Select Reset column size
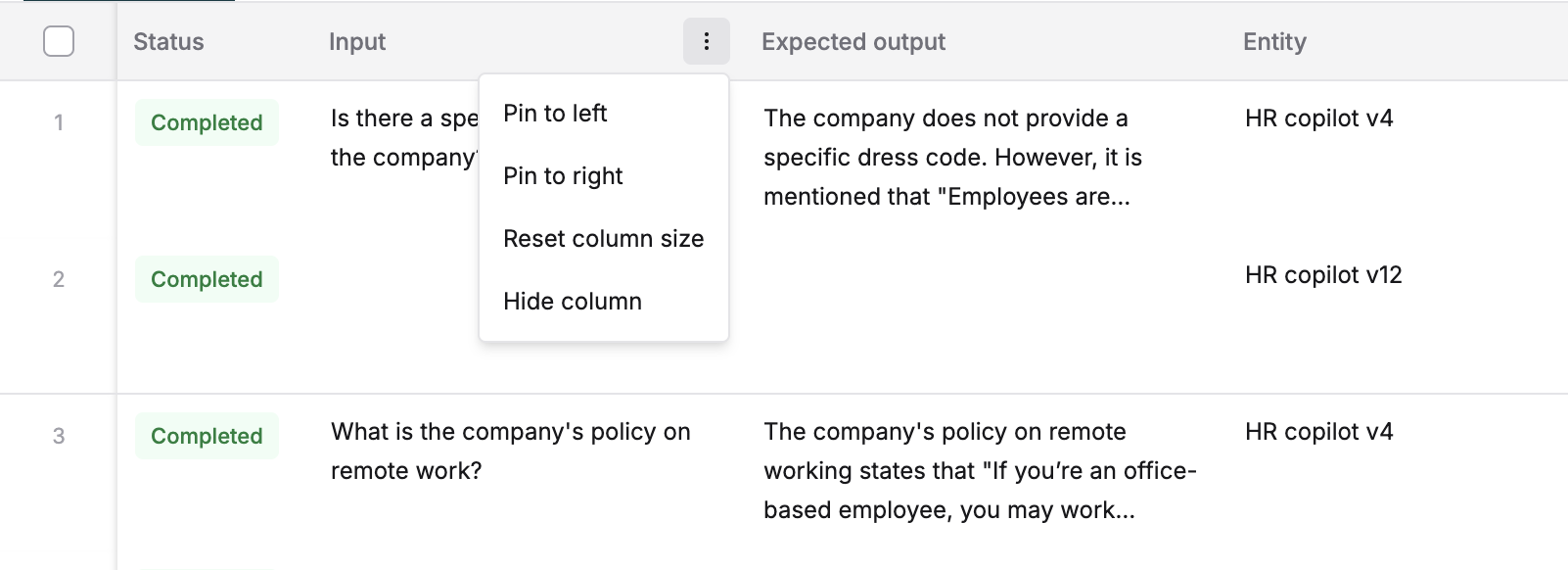The width and height of the screenshot is (1568, 570). coord(603,239)
